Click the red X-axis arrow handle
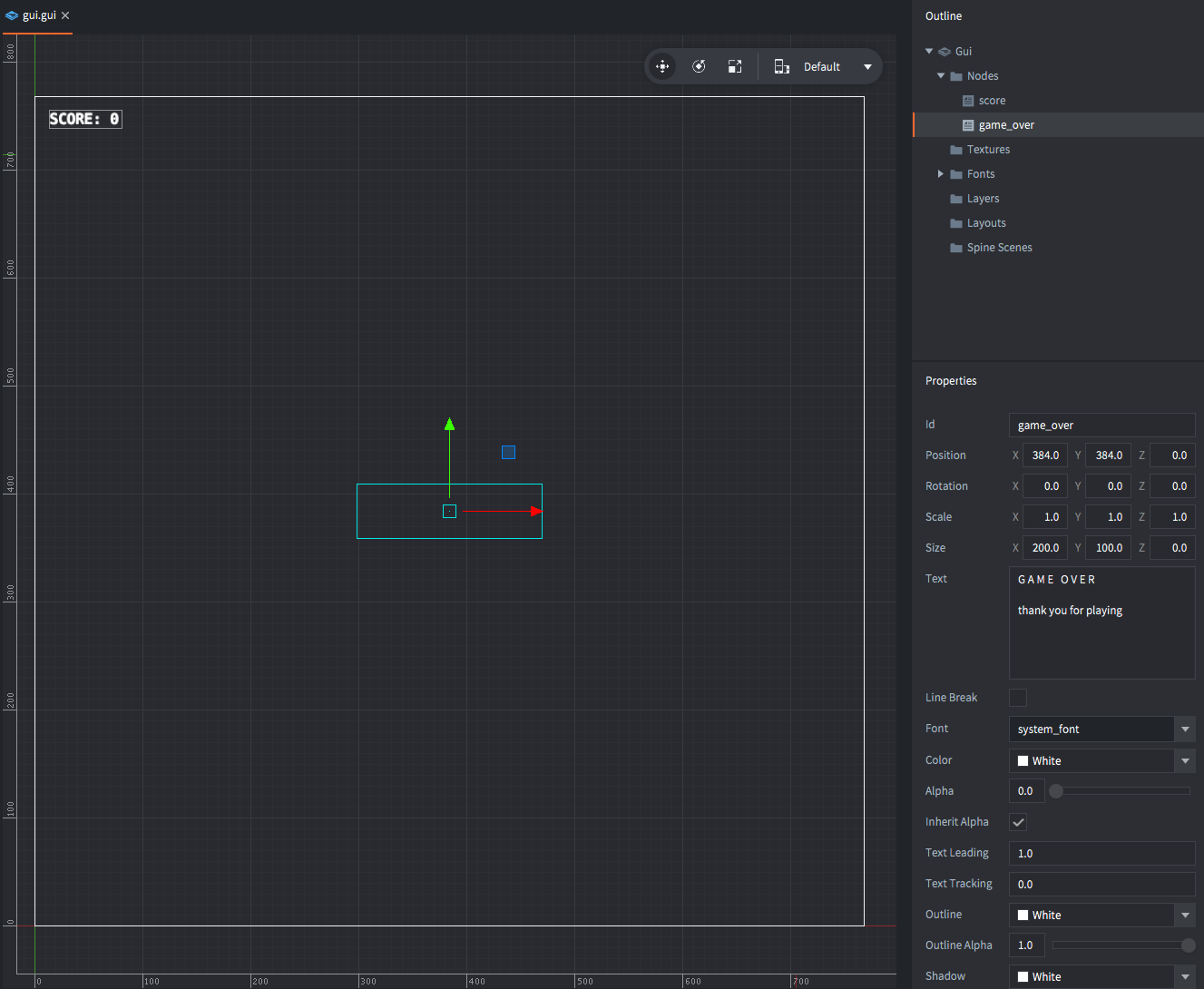Screen dimensions: 1204x989 [x=536, y=512]
